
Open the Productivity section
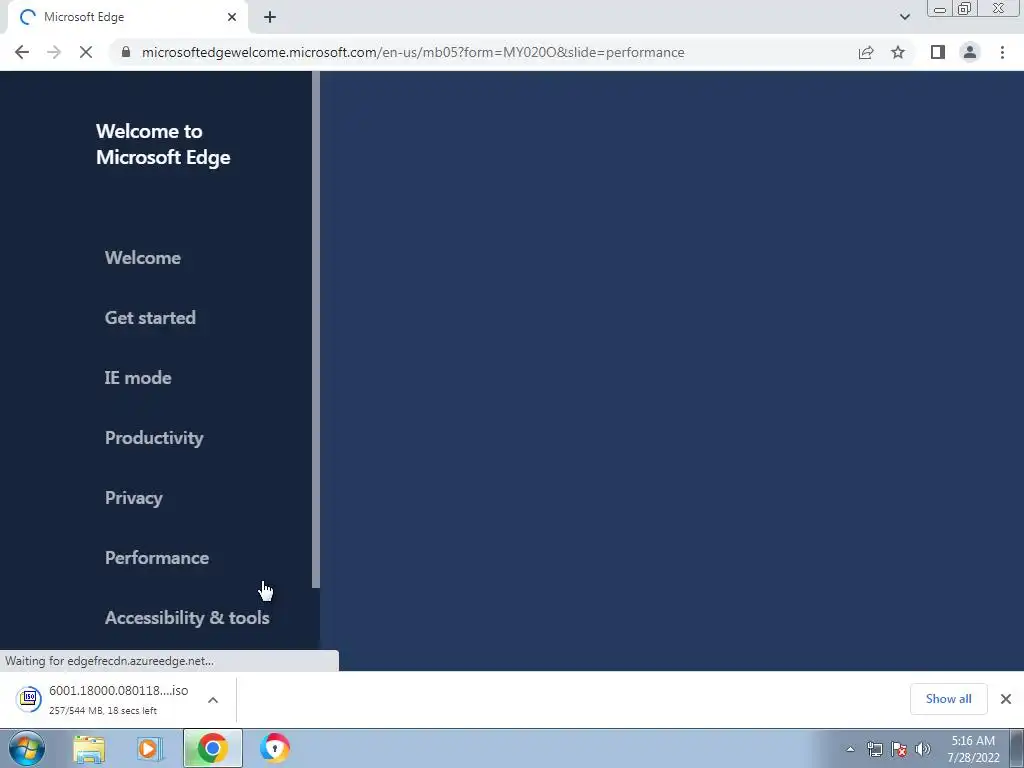(154, 438)
